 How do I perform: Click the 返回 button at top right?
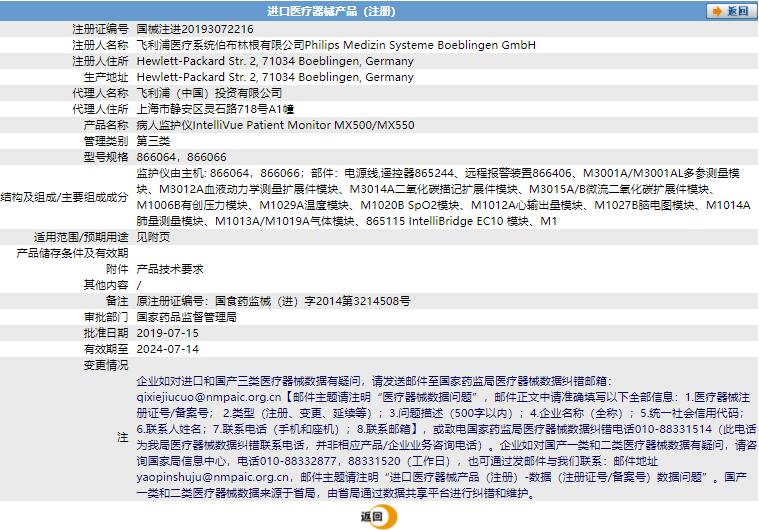point(731,11)
